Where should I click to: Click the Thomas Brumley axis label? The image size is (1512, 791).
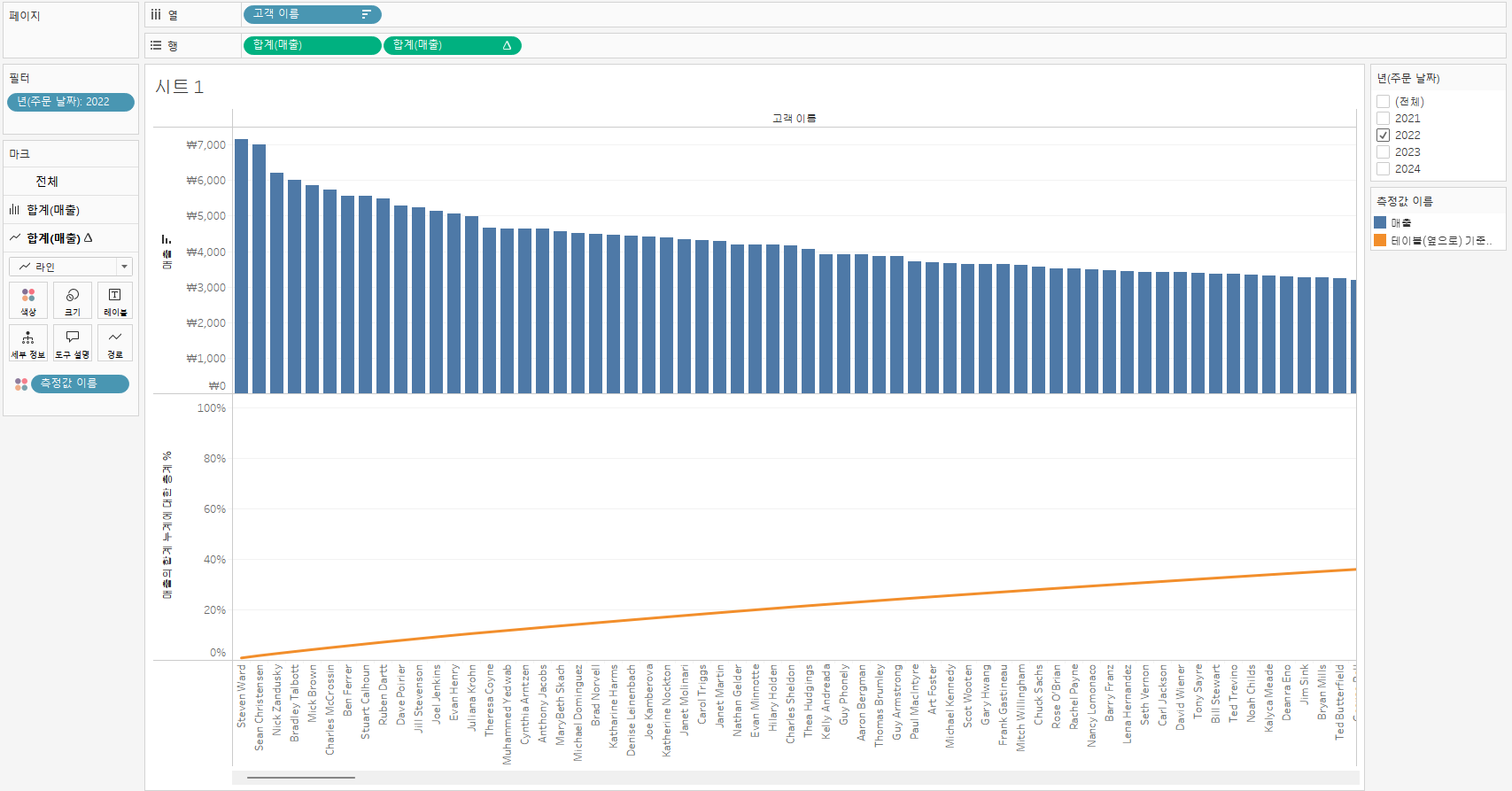[x=879, y=705]
